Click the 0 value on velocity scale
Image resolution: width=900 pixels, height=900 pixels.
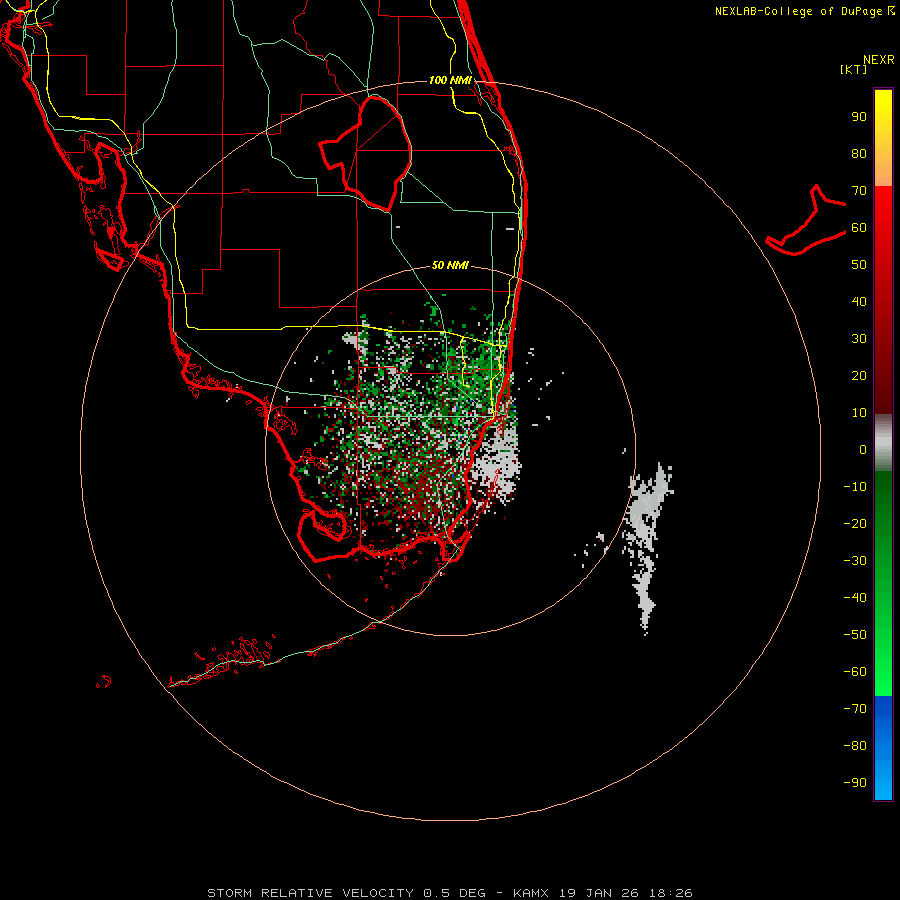tap(863, 449)
